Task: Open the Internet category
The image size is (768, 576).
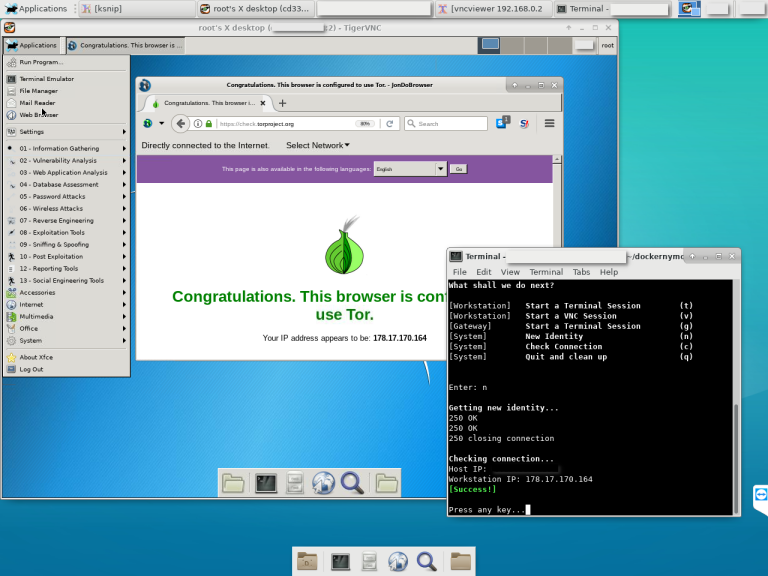Action: click(x=67, y=305)
